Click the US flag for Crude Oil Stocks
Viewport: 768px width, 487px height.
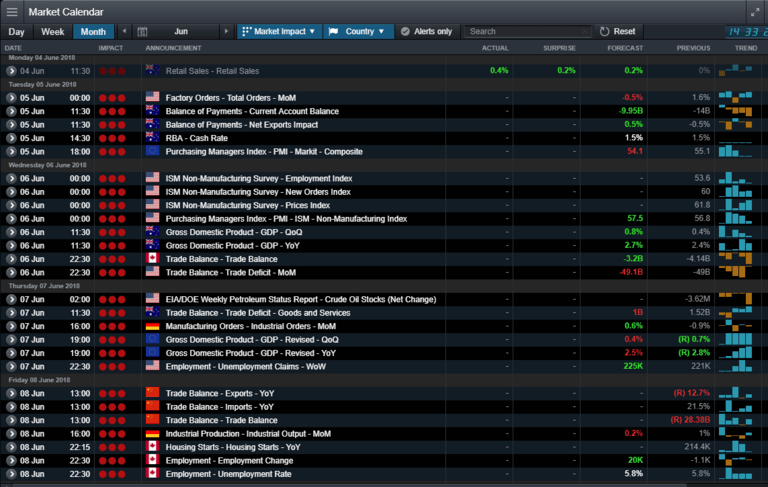pyautogui.click(x=152, y=298)
